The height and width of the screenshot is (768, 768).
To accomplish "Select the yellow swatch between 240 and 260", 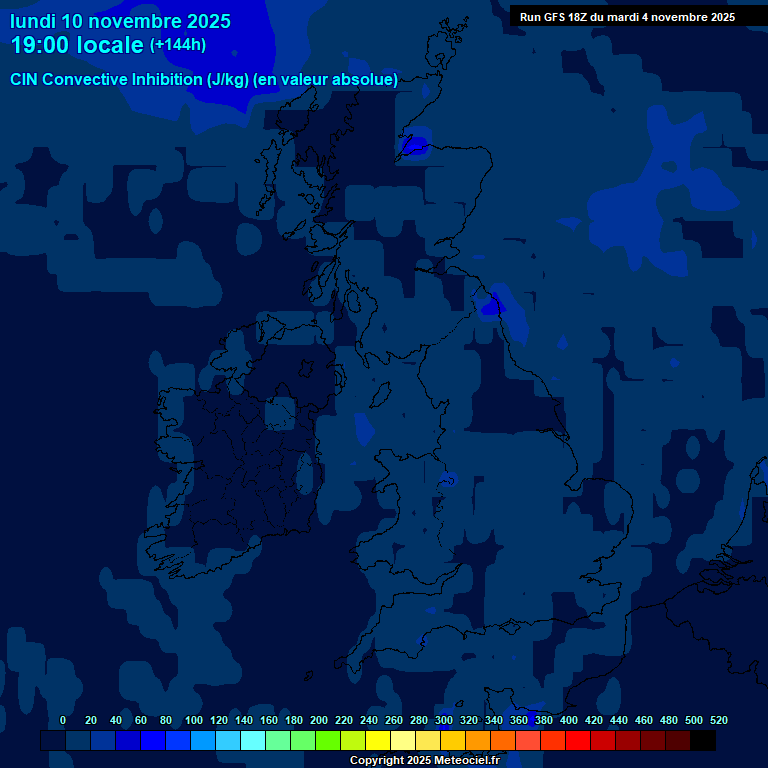I will tap(378, 740).
